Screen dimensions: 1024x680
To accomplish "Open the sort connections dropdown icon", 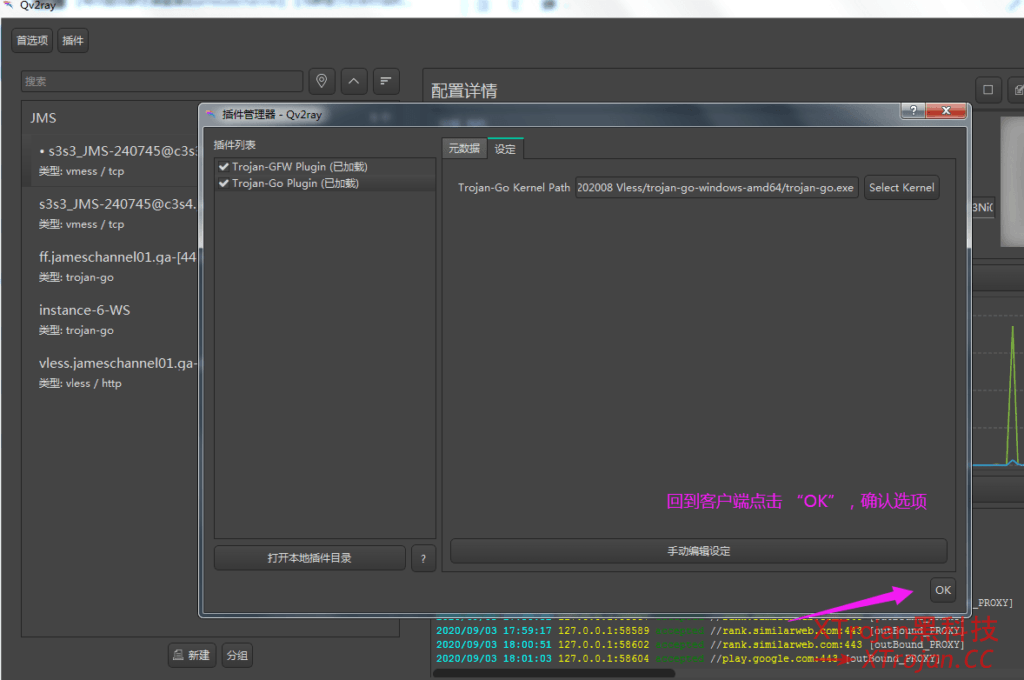I will [x=386, y=81].
